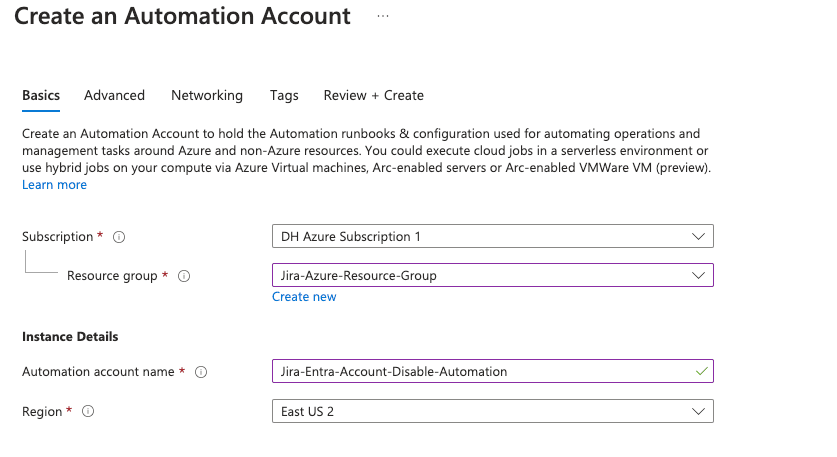The image size is (837, 457).
Task: Follow the Learn more link
Action: pos(54,185)
